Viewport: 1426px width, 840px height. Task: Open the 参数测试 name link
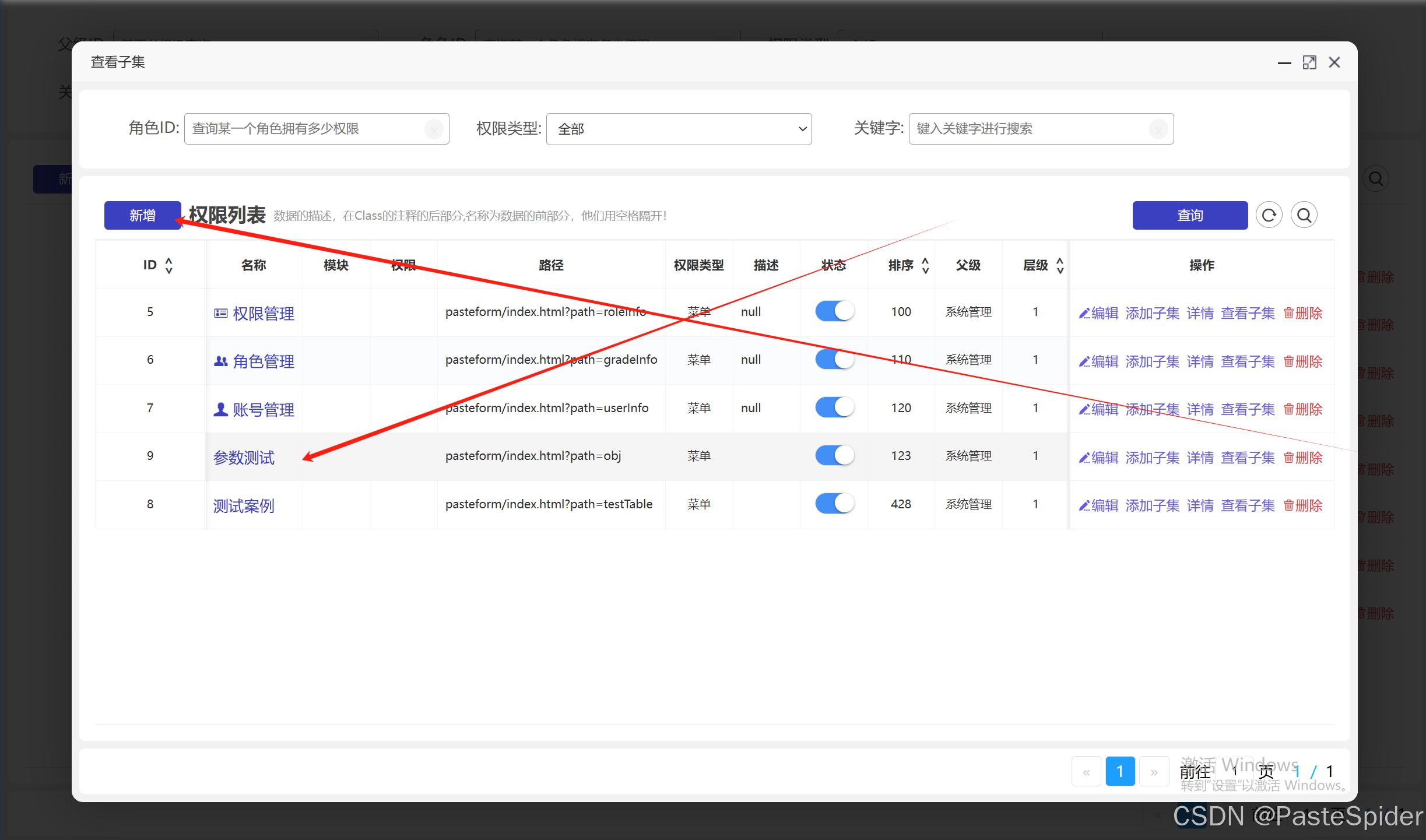(x=244, y=458)
